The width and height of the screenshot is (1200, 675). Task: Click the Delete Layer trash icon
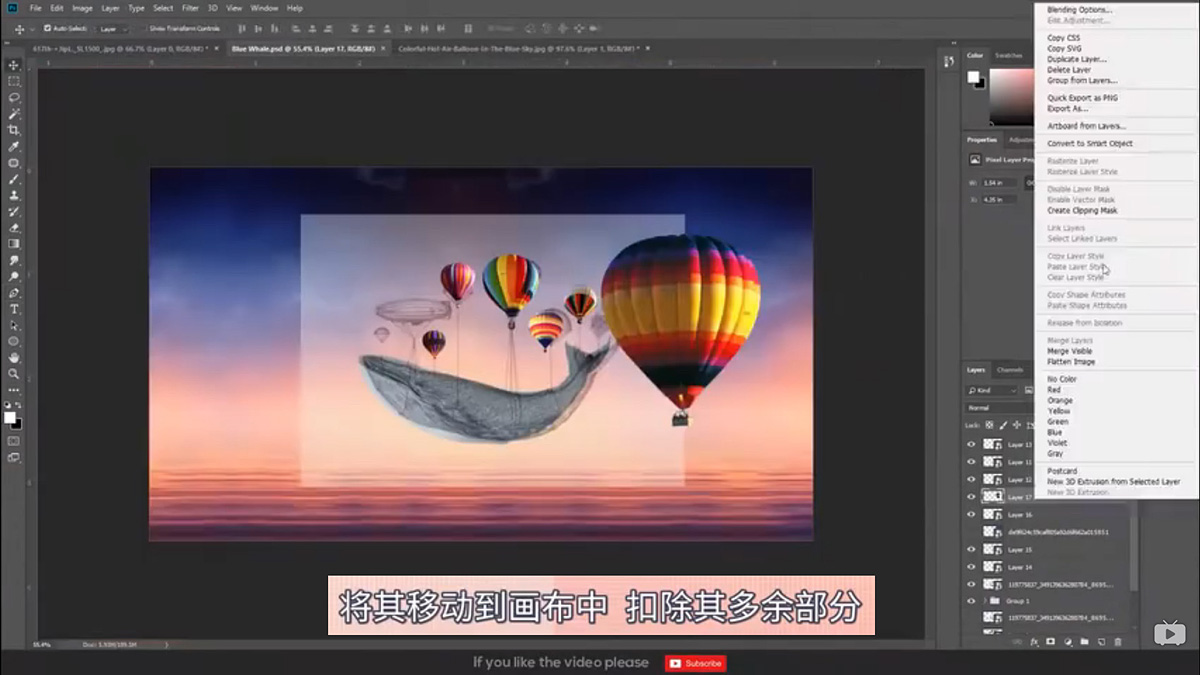pyautogui.click(x=1118, y=642)
